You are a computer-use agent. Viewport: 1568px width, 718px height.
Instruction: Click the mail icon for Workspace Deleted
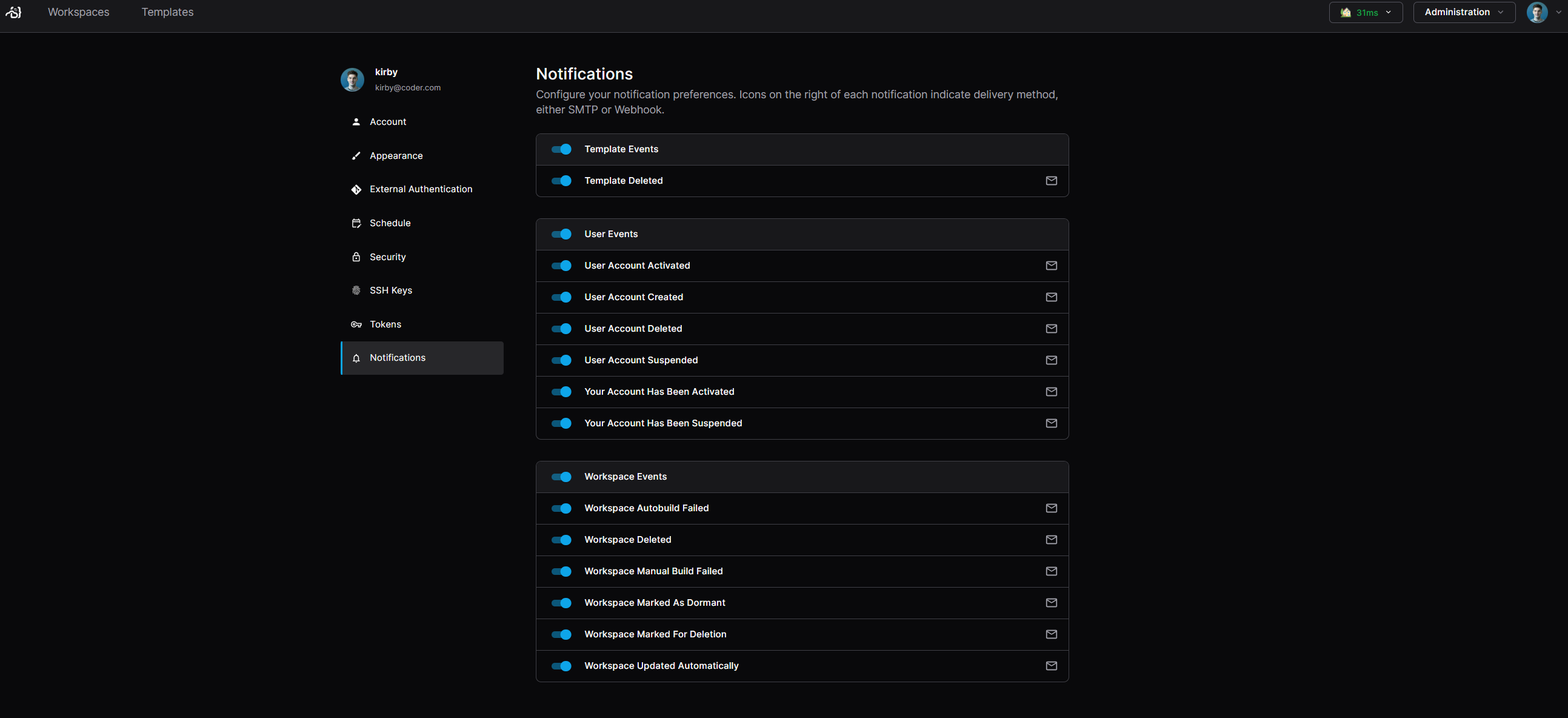(1051, 540)
